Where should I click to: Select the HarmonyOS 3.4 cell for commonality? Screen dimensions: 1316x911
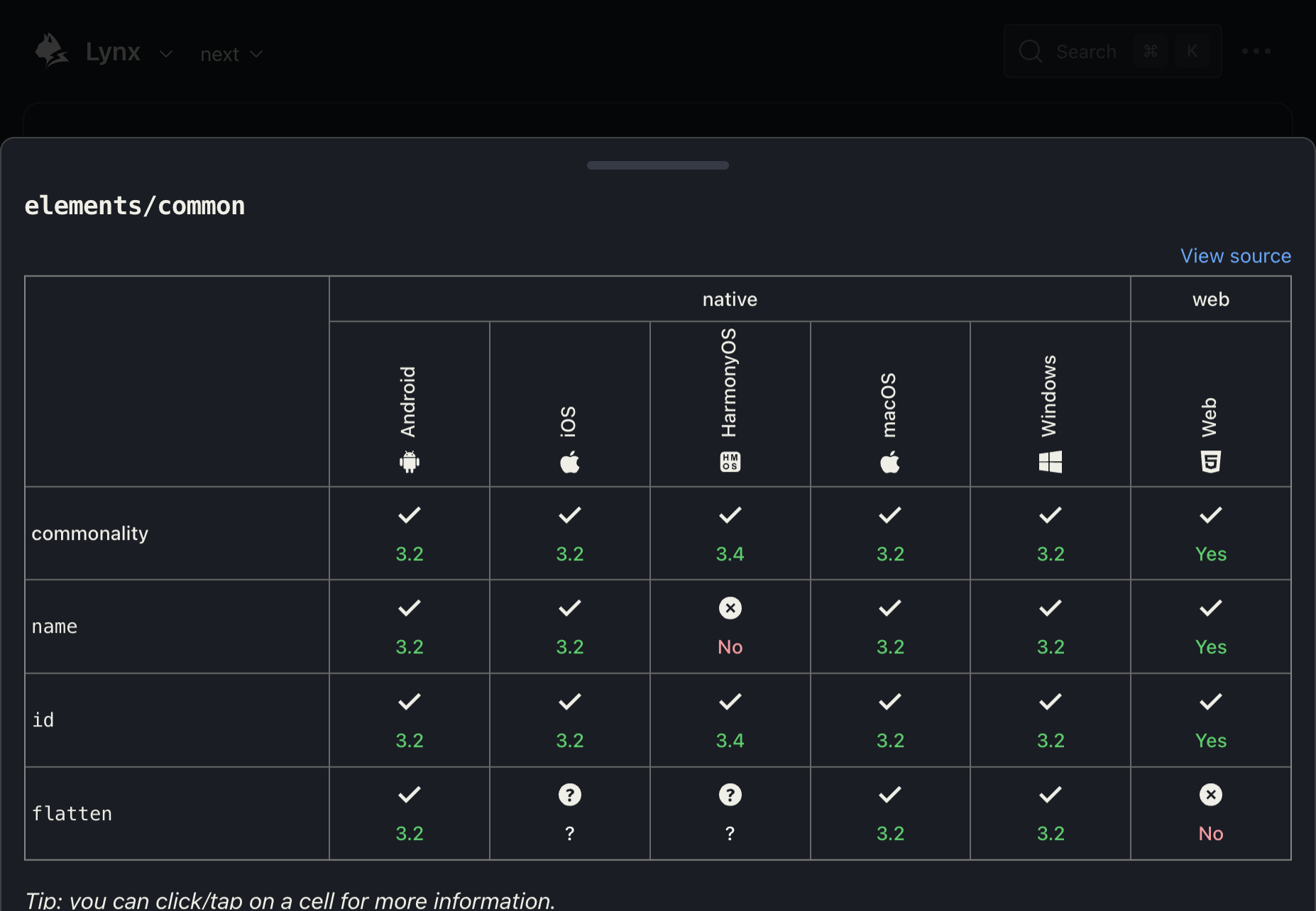coord(730,534)
